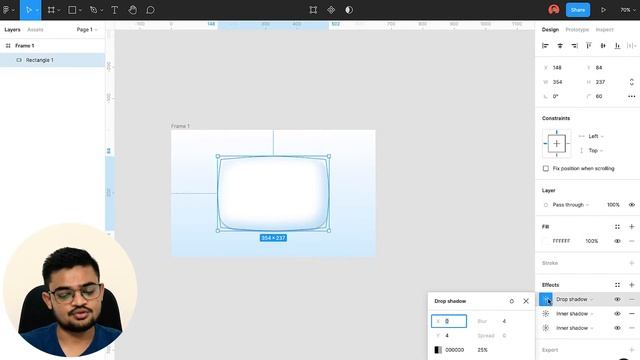Add a new effect
640x360 pixels.
tap(631, 285)
